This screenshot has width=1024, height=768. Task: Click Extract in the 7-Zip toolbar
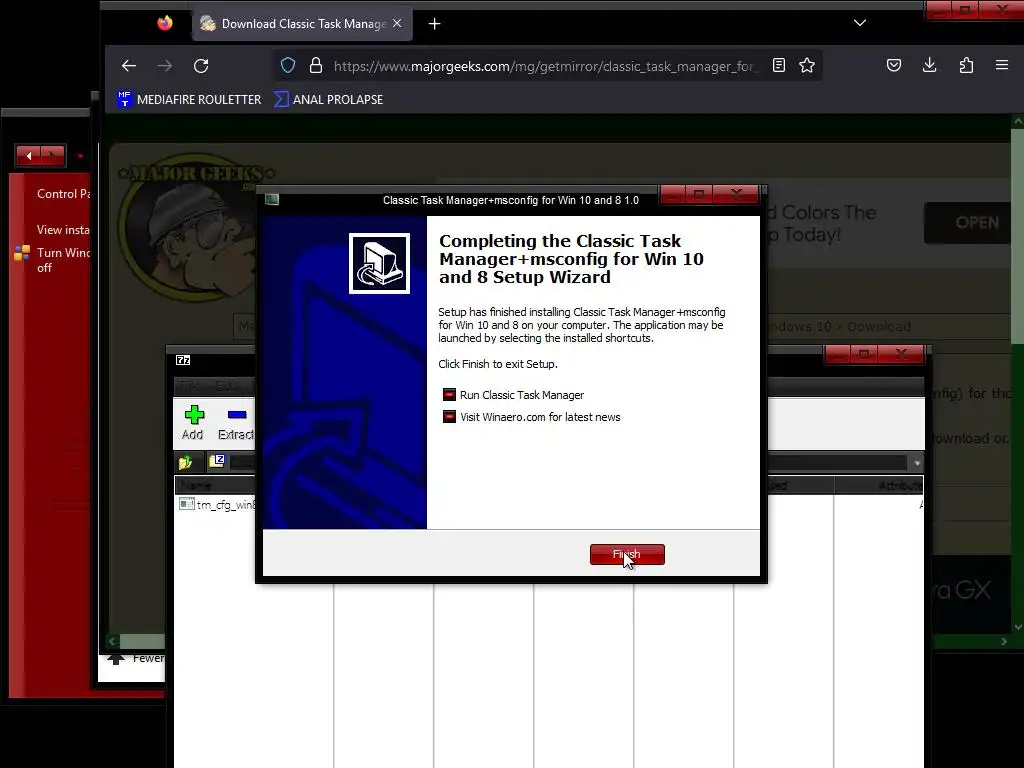click(236, 422)
